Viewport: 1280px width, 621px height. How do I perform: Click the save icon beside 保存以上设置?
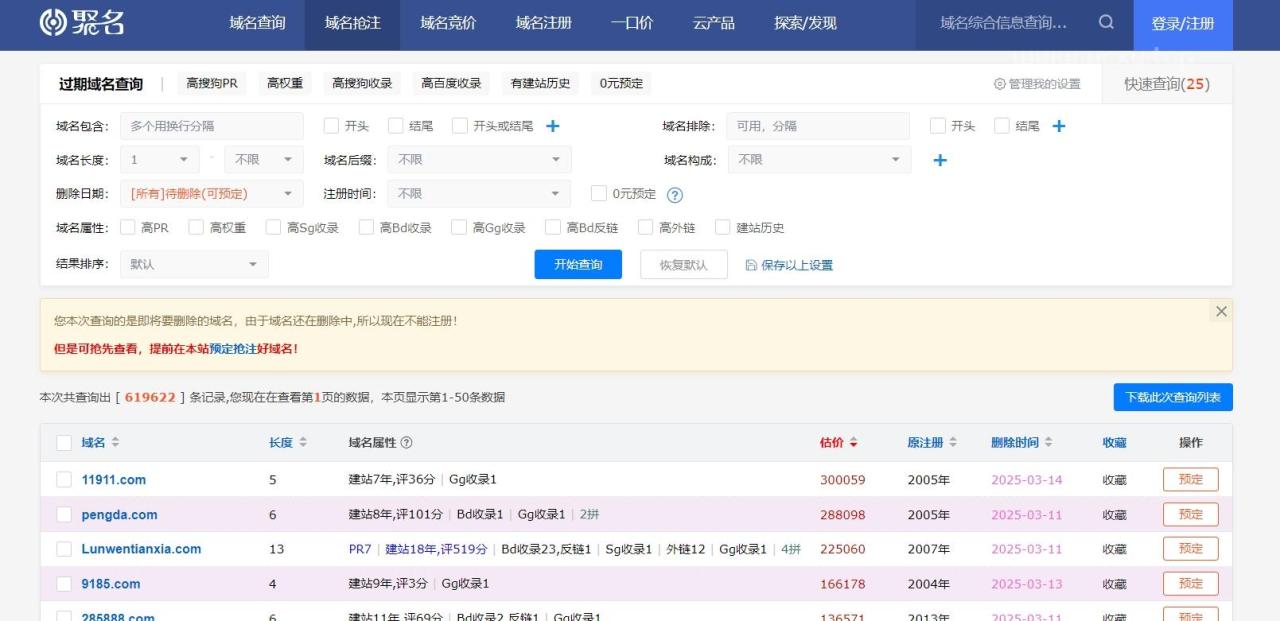tap(751, 265)
